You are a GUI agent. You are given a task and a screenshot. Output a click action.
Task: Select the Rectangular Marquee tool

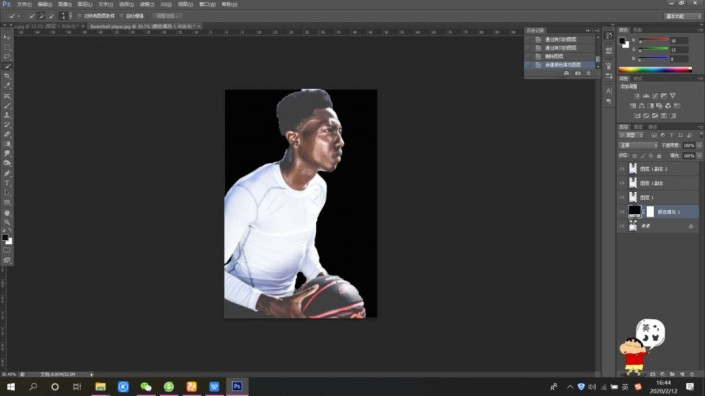pyautogui.click(x=7, y=47)
